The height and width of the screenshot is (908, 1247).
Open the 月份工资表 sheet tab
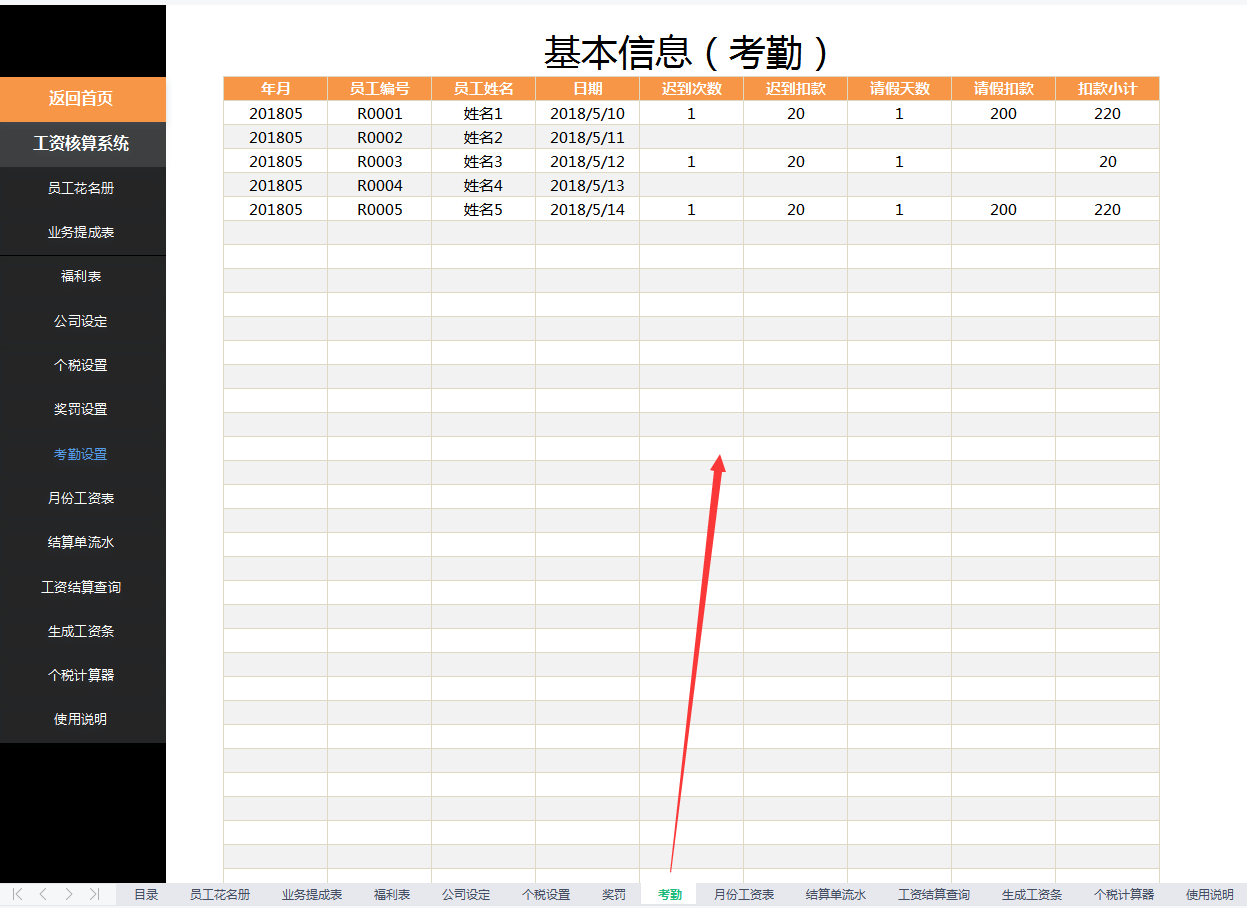tap(743, 895)
